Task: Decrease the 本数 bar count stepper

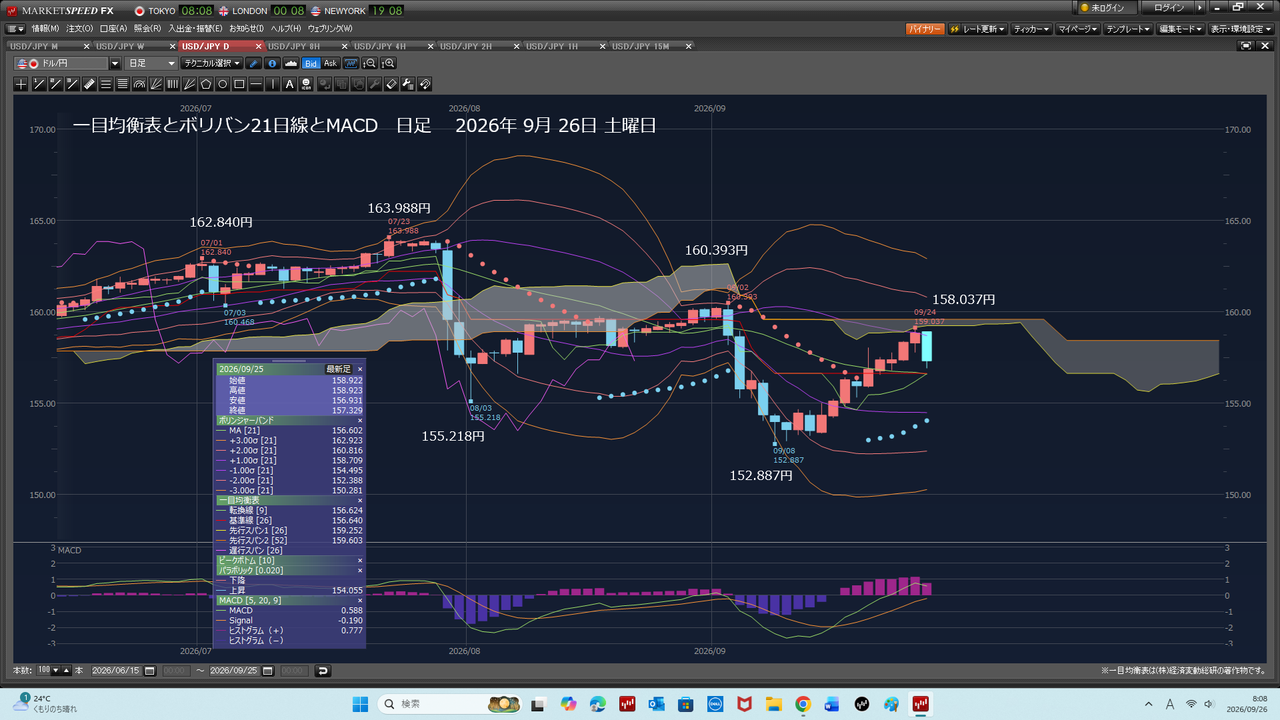Action: coord(55,670)
